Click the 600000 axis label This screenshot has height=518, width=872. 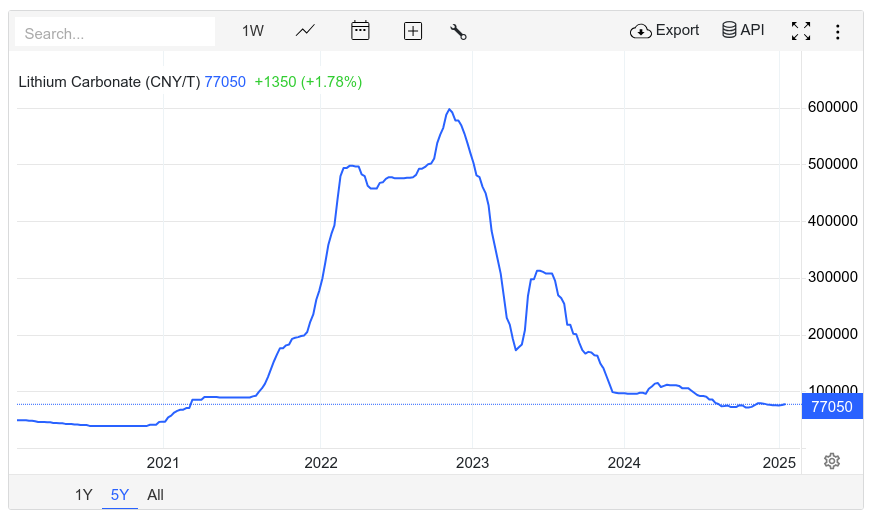[x=833, y=107]
